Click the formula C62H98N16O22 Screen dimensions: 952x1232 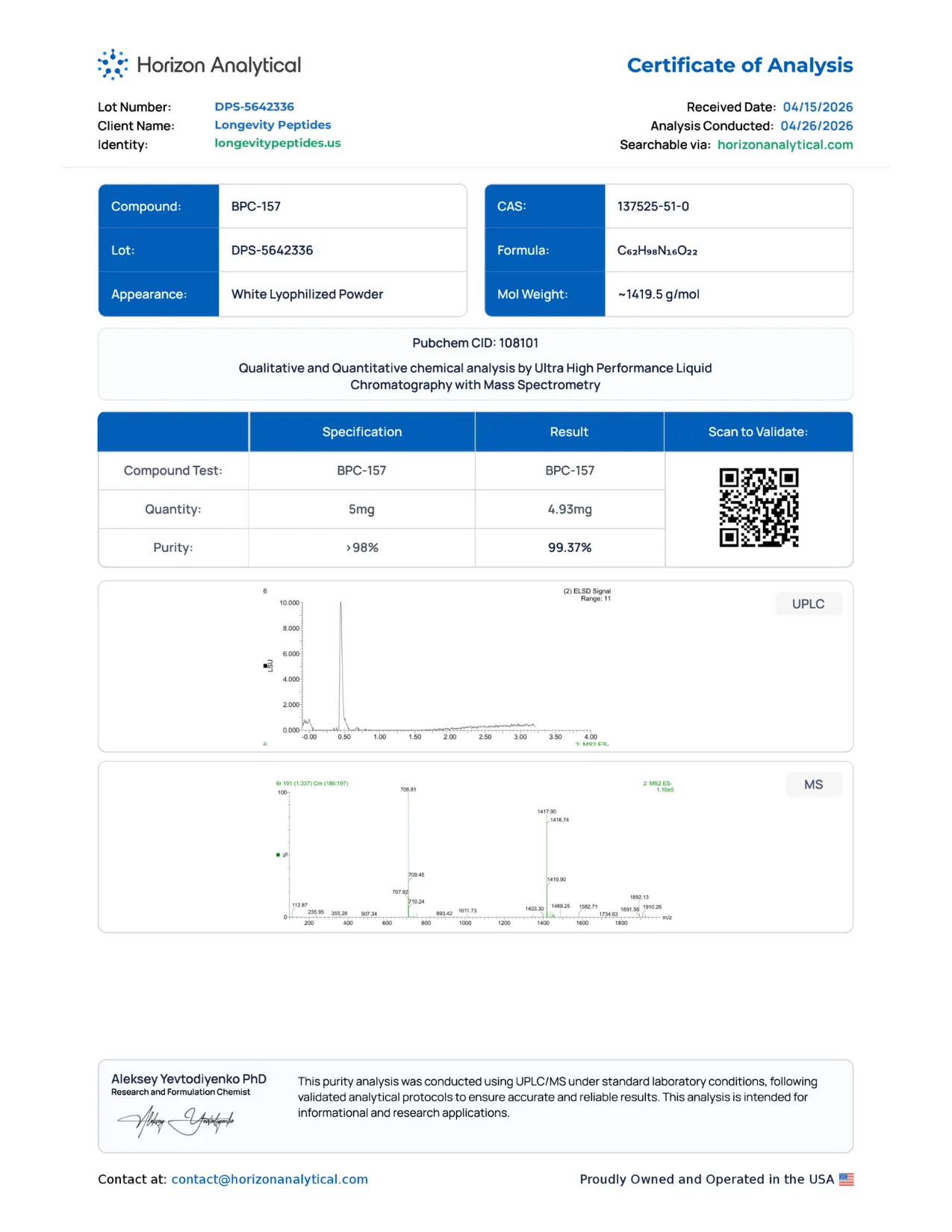(657, 250)
